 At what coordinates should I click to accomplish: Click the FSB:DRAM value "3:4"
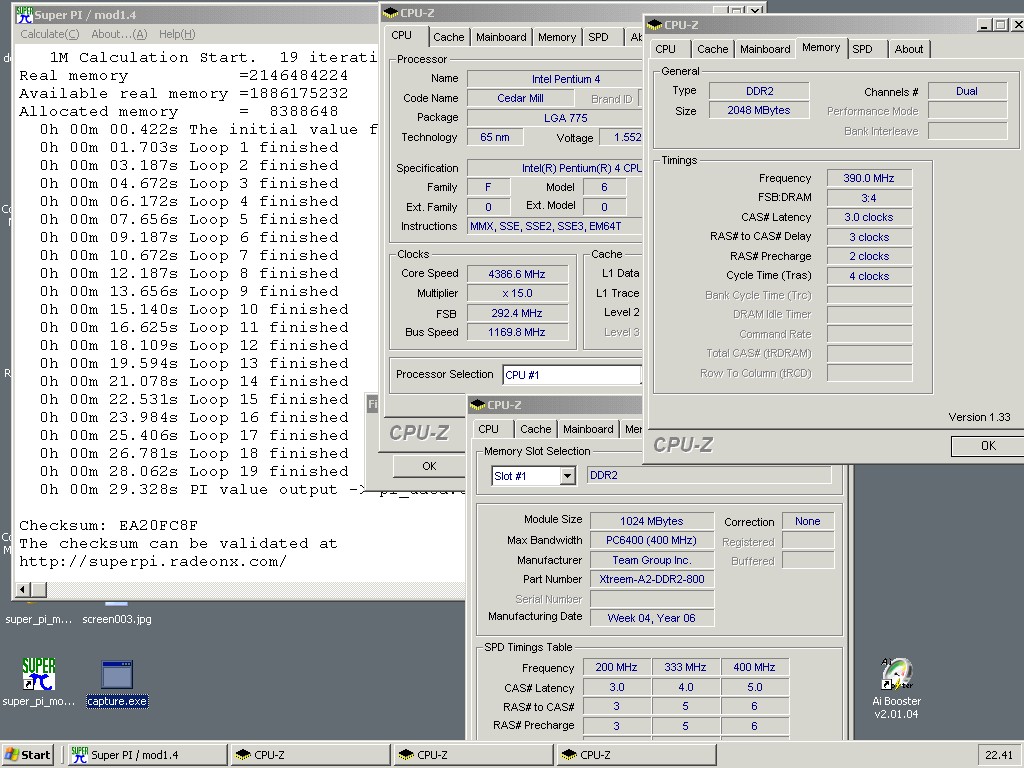(869, 198)
